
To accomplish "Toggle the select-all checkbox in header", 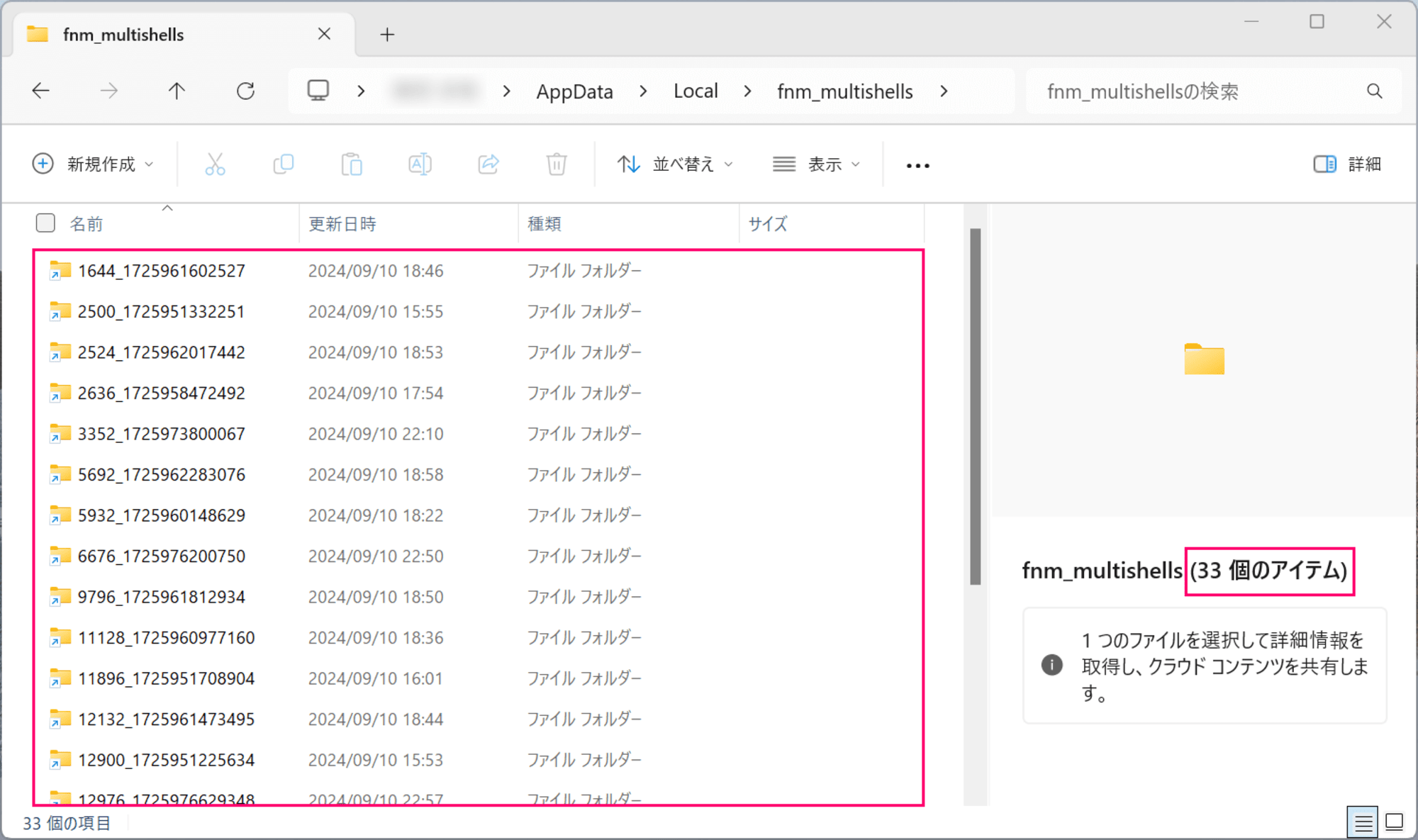I will (x=45, y=223).
